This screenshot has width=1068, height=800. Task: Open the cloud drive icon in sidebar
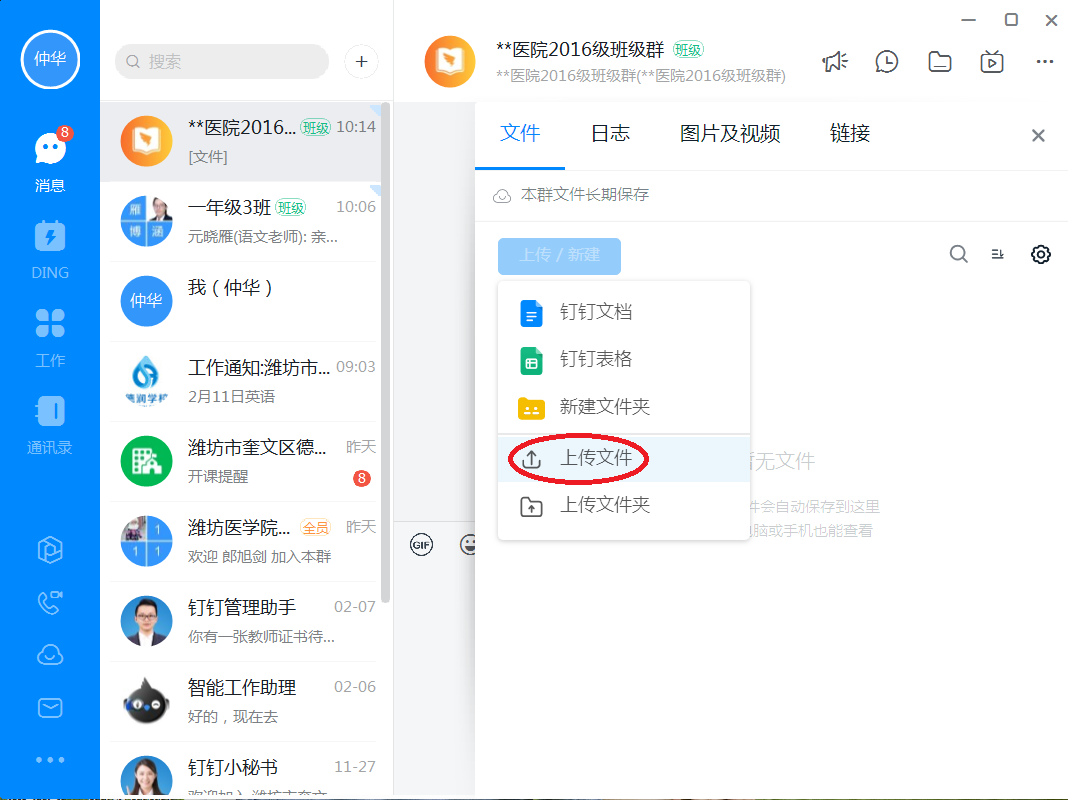(50, 655)
